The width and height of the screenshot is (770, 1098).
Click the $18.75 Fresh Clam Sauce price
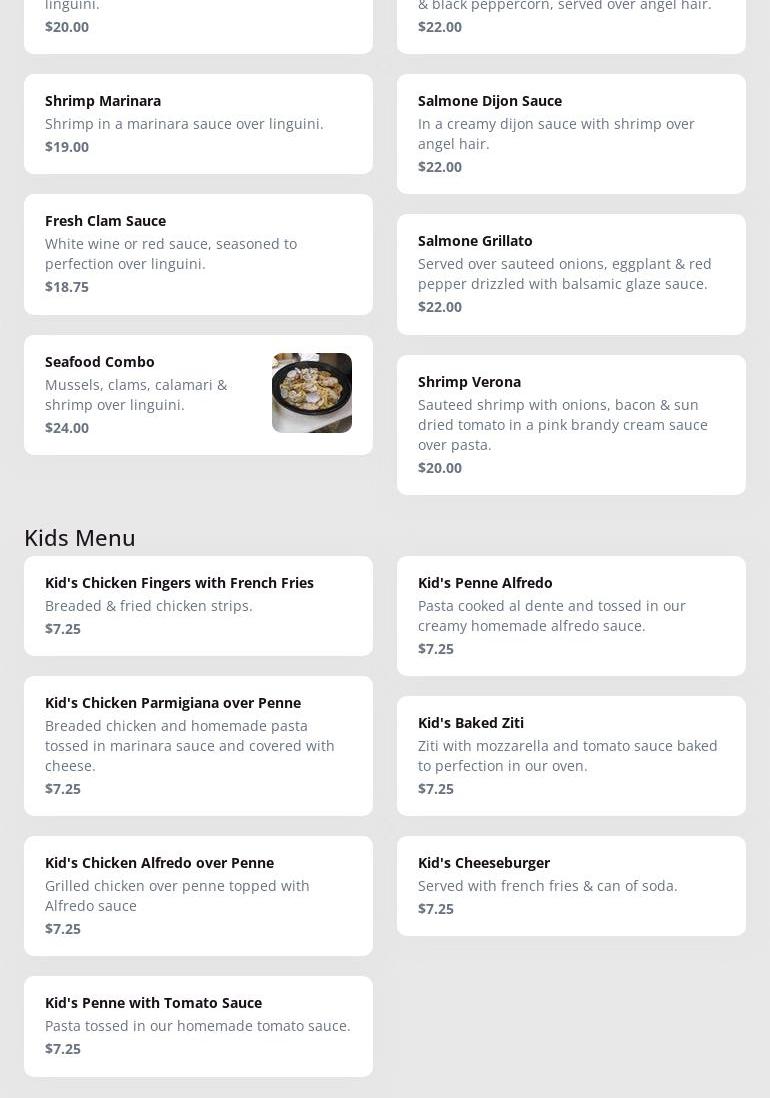[x=67, y=287]
